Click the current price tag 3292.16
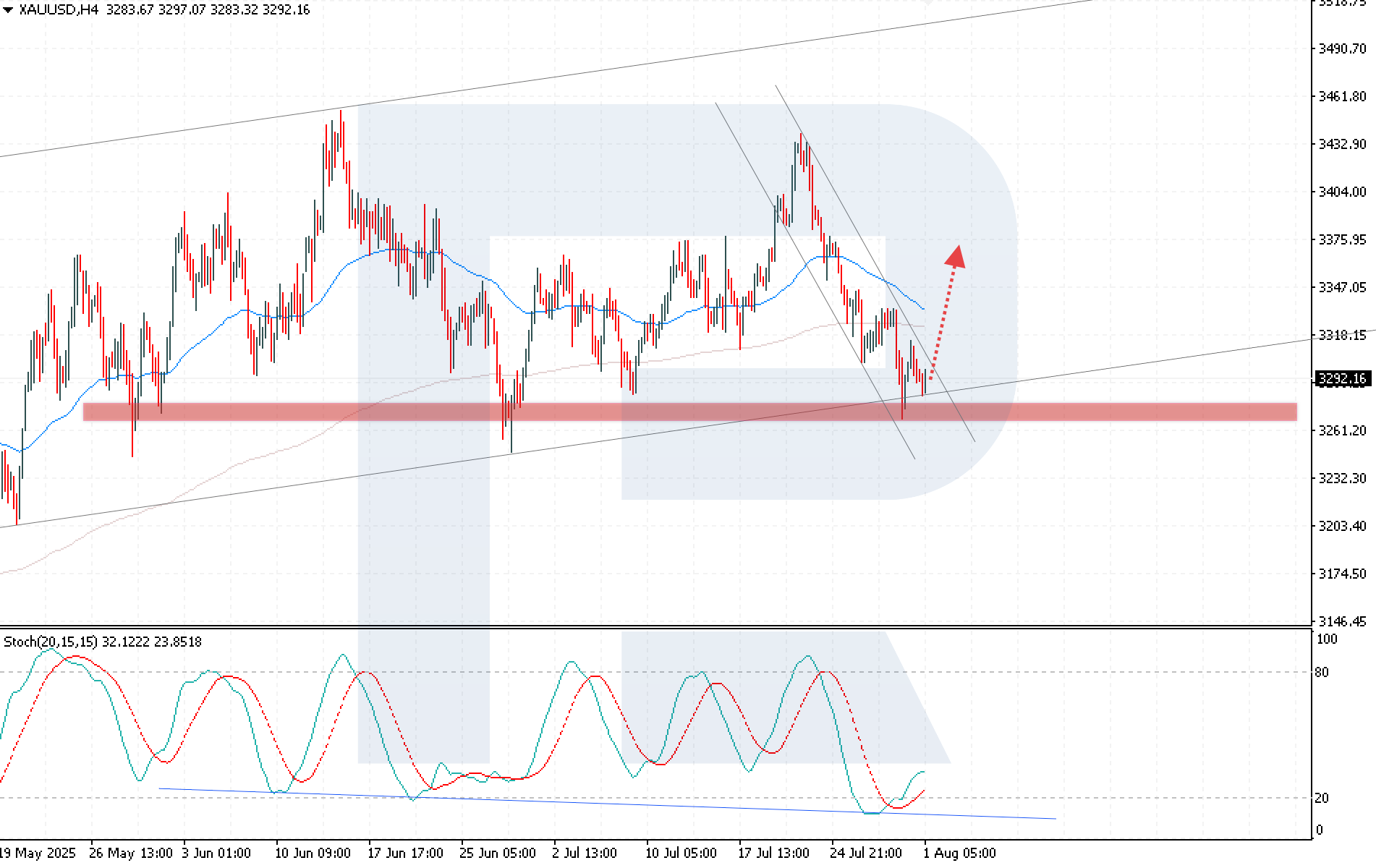 pyautogui.click(x=1342, y=378)
